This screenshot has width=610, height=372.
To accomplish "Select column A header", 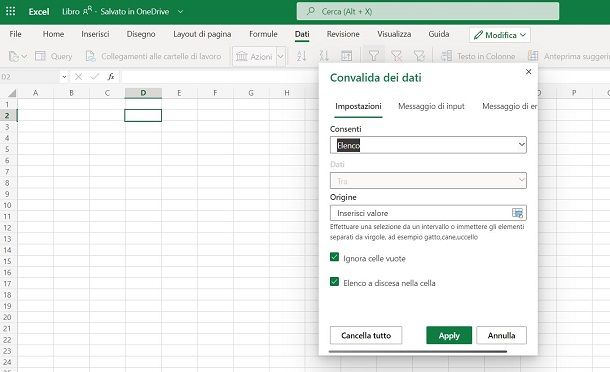I will click(35, 93).
